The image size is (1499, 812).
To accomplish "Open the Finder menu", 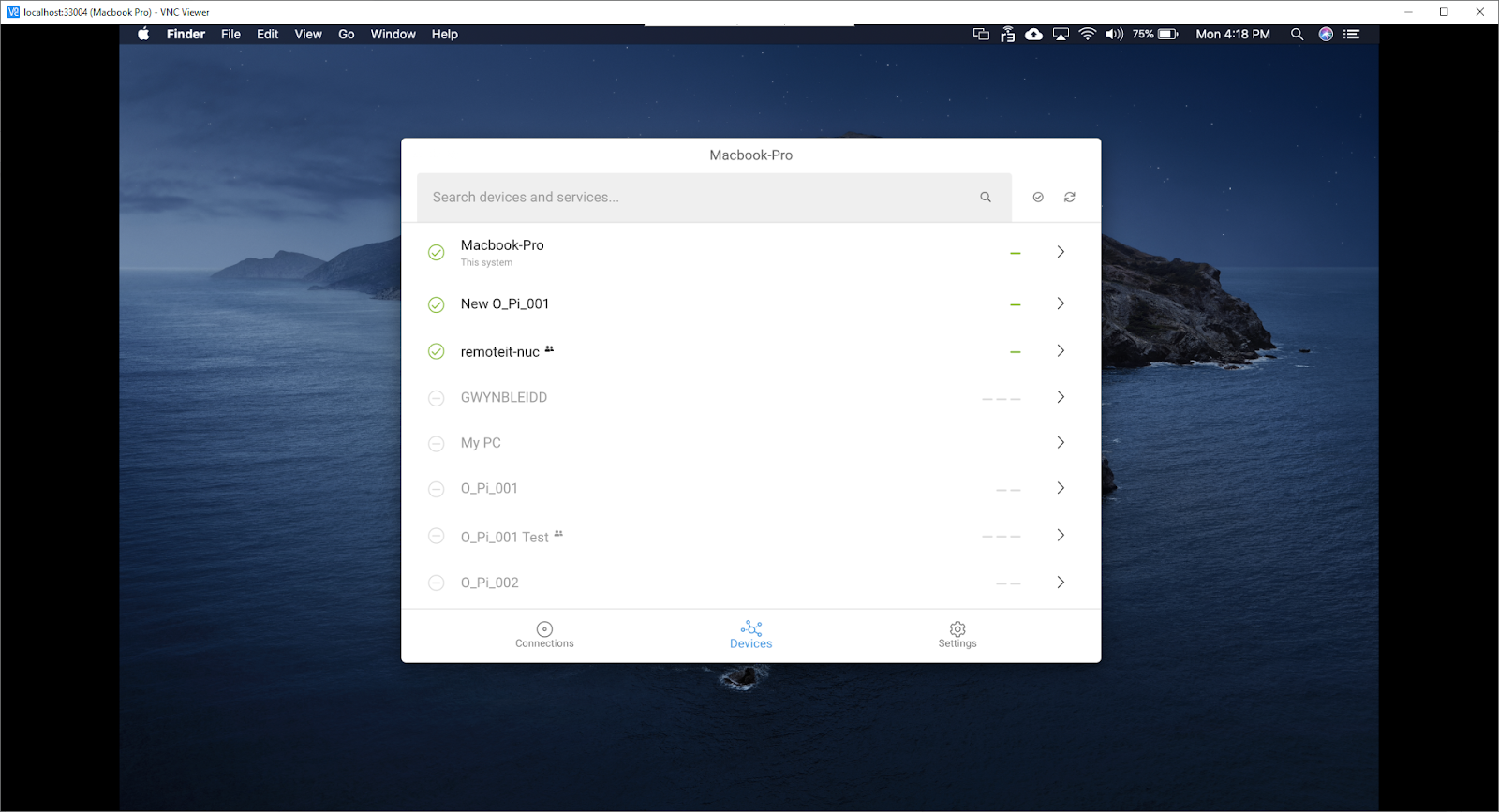I will (186, 35).
